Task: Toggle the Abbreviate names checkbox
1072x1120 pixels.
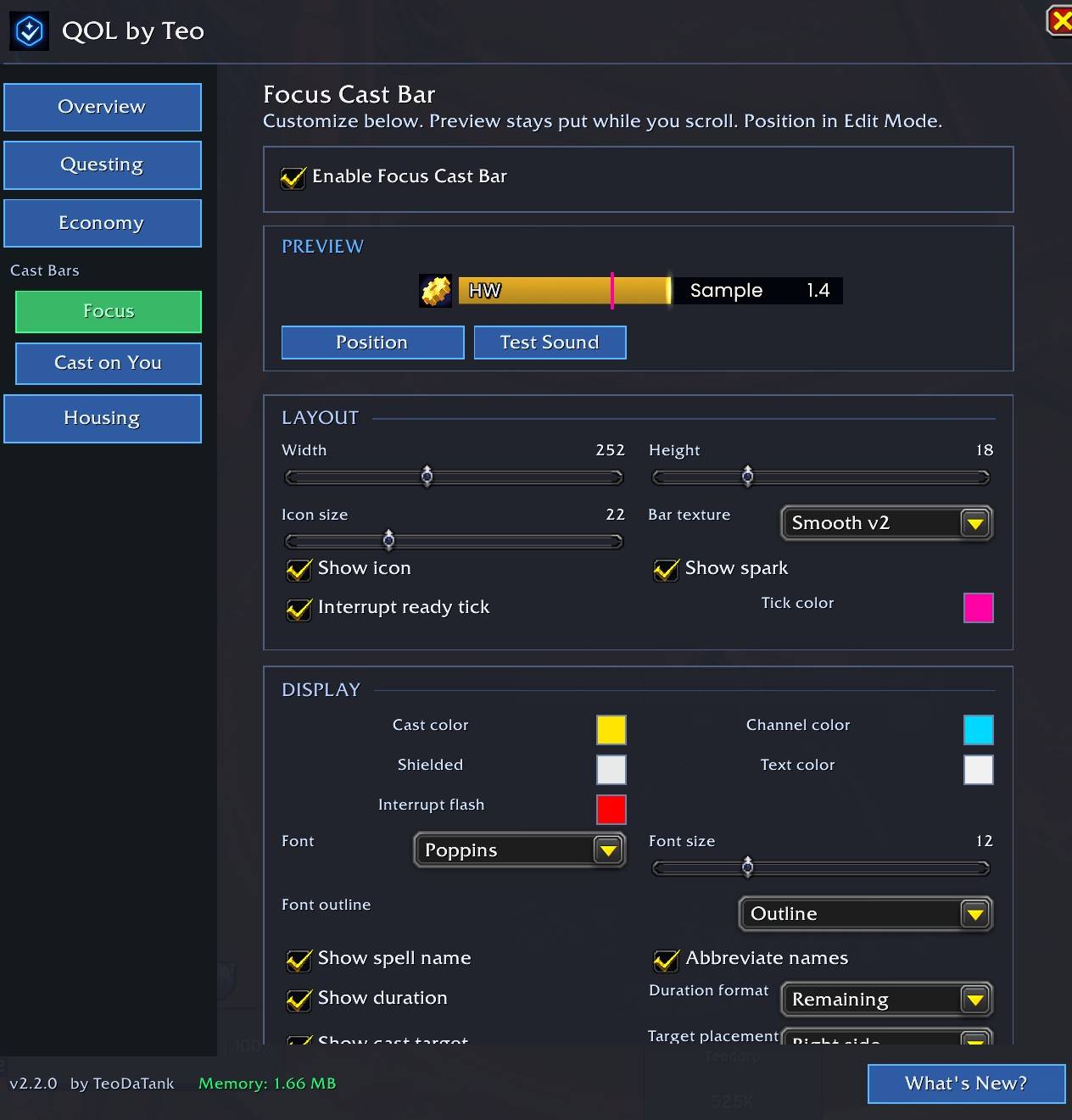Action: [x=667, y=959]
